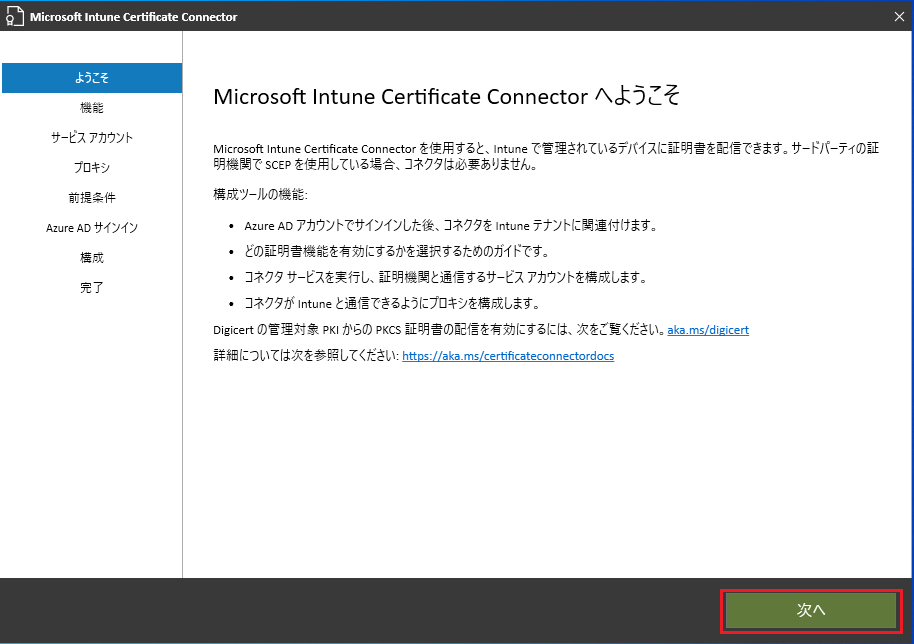Click the Digicert の管理対象 PKI sentence
The image size is (914, 644).
click(439, 330)
